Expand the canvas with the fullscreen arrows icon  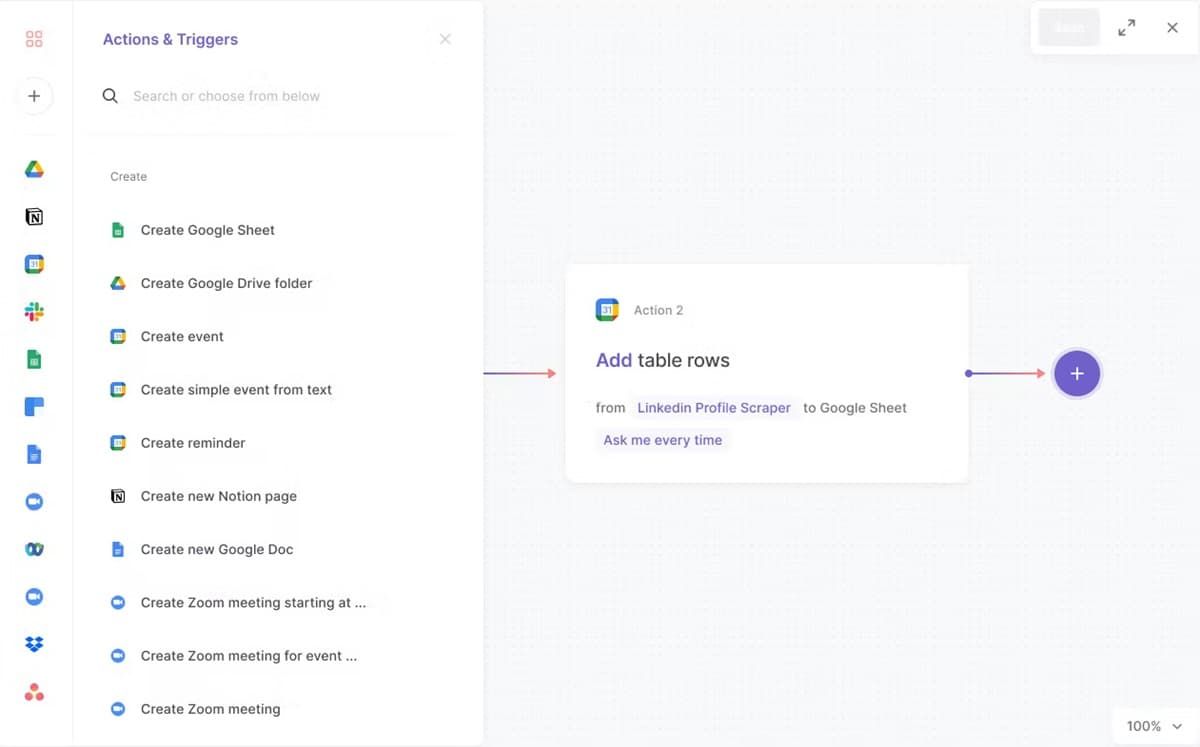click(1127, 28)
